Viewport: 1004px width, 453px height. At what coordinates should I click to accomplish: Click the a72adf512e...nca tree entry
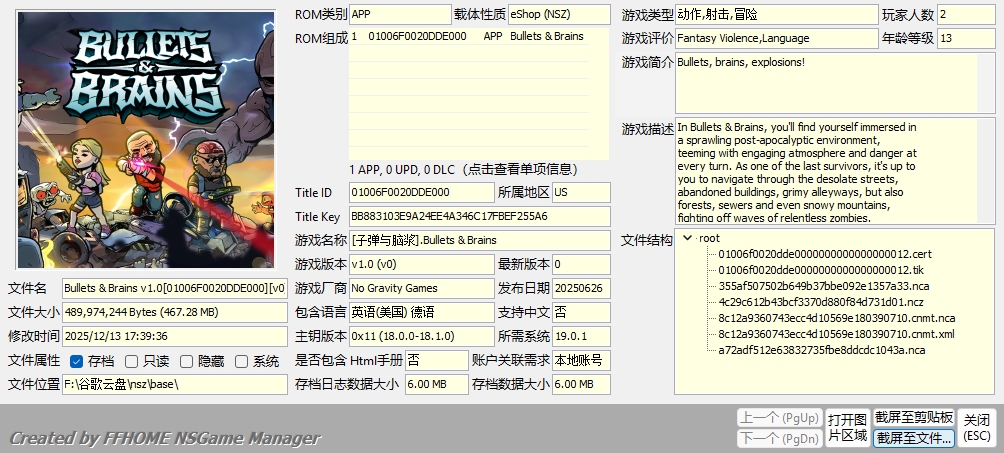click(x=821, y=350)
